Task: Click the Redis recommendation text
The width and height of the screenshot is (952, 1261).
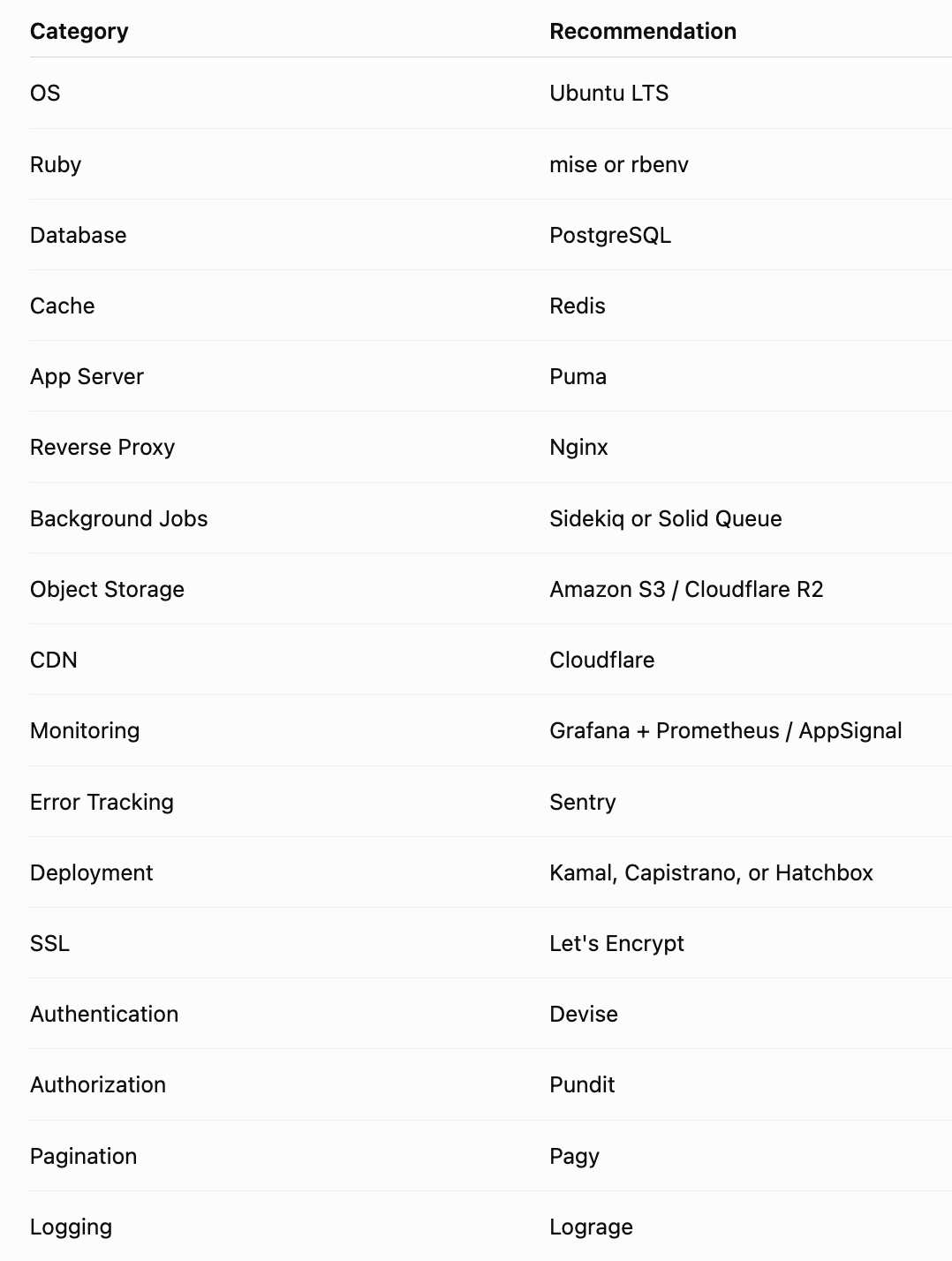Action: (x=578, y=306)
